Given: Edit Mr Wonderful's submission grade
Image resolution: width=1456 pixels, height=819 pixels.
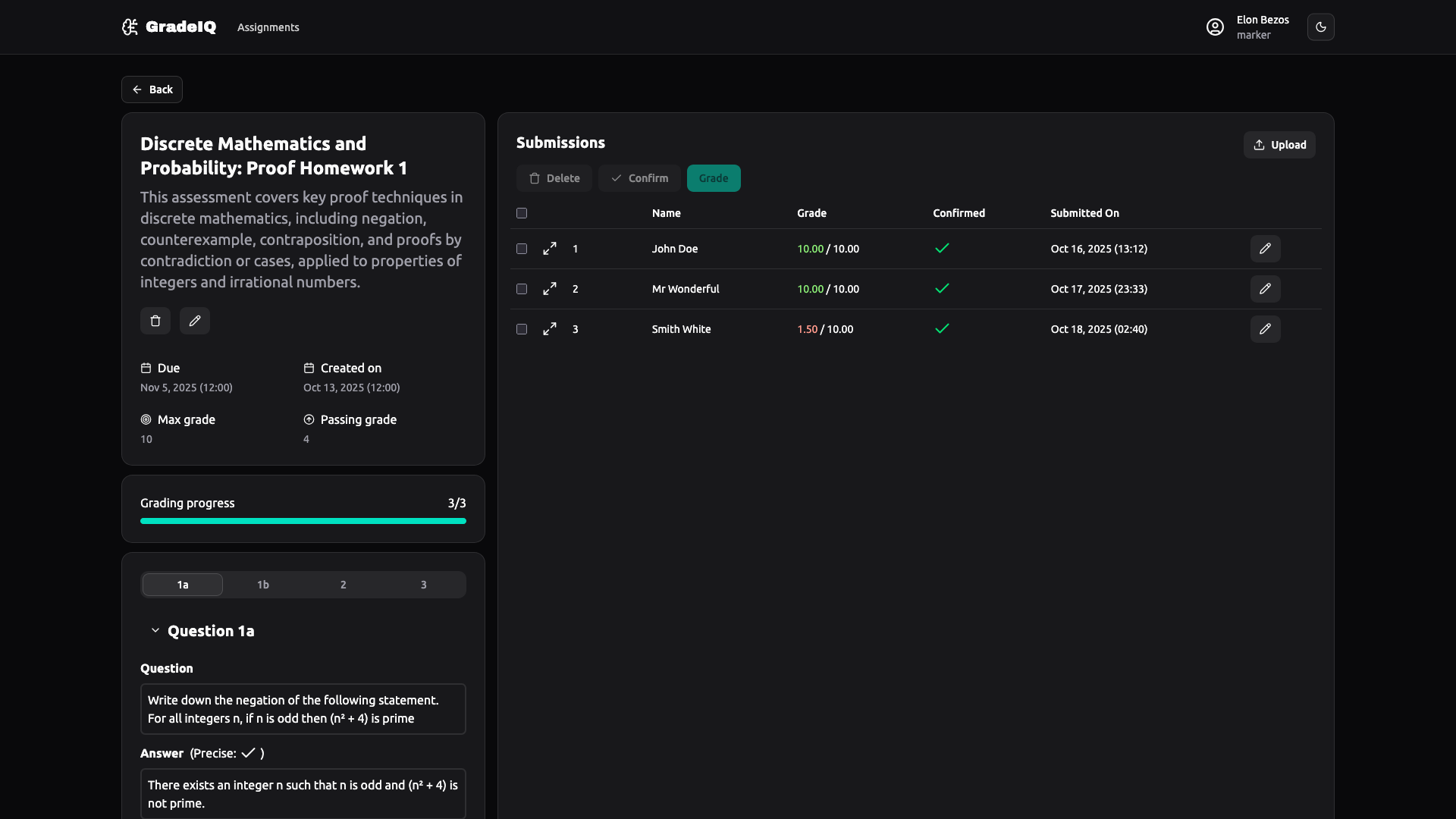Looking at the screenshot, I should [1265, 289].
